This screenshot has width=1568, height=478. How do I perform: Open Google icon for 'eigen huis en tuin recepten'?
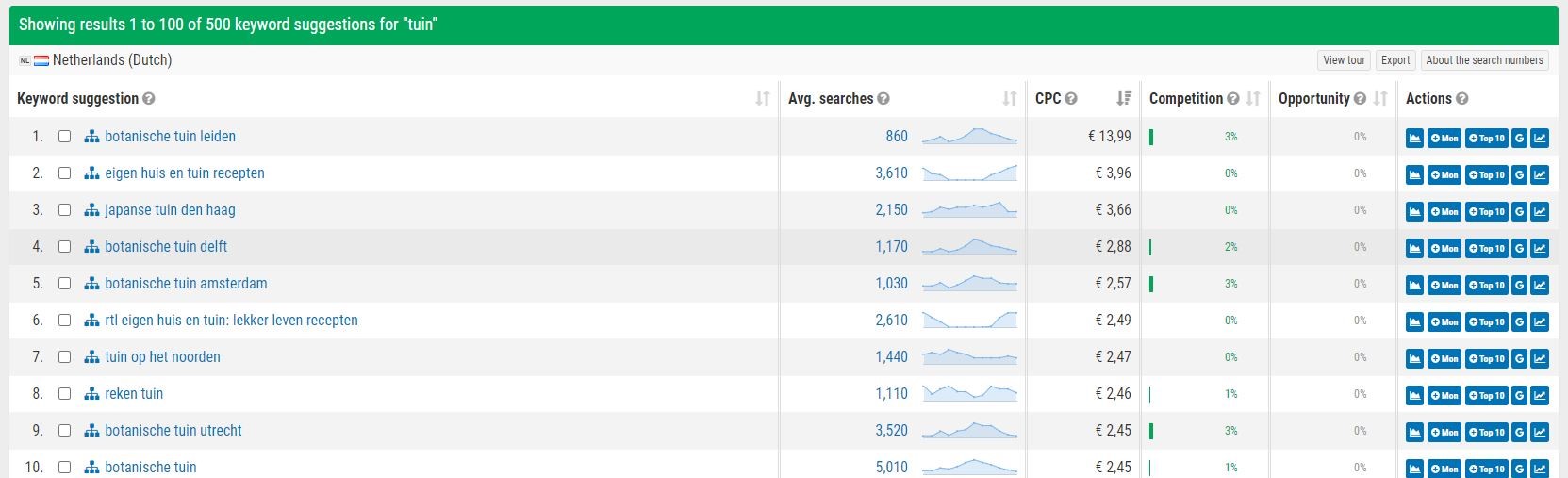pyautogui.click(x=1519, y=174)
